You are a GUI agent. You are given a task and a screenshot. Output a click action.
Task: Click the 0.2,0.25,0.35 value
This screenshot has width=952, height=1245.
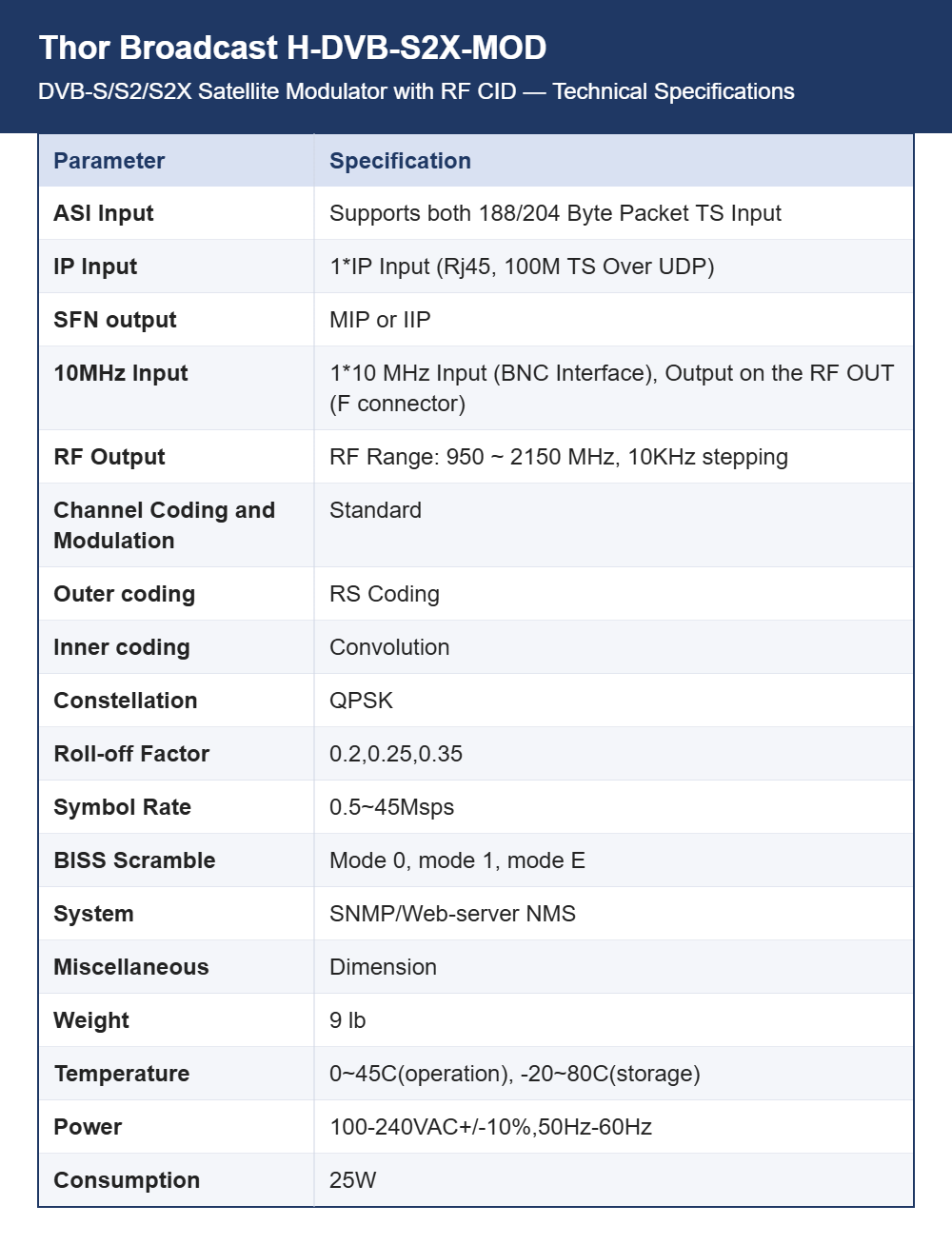[x=396, y=754]
